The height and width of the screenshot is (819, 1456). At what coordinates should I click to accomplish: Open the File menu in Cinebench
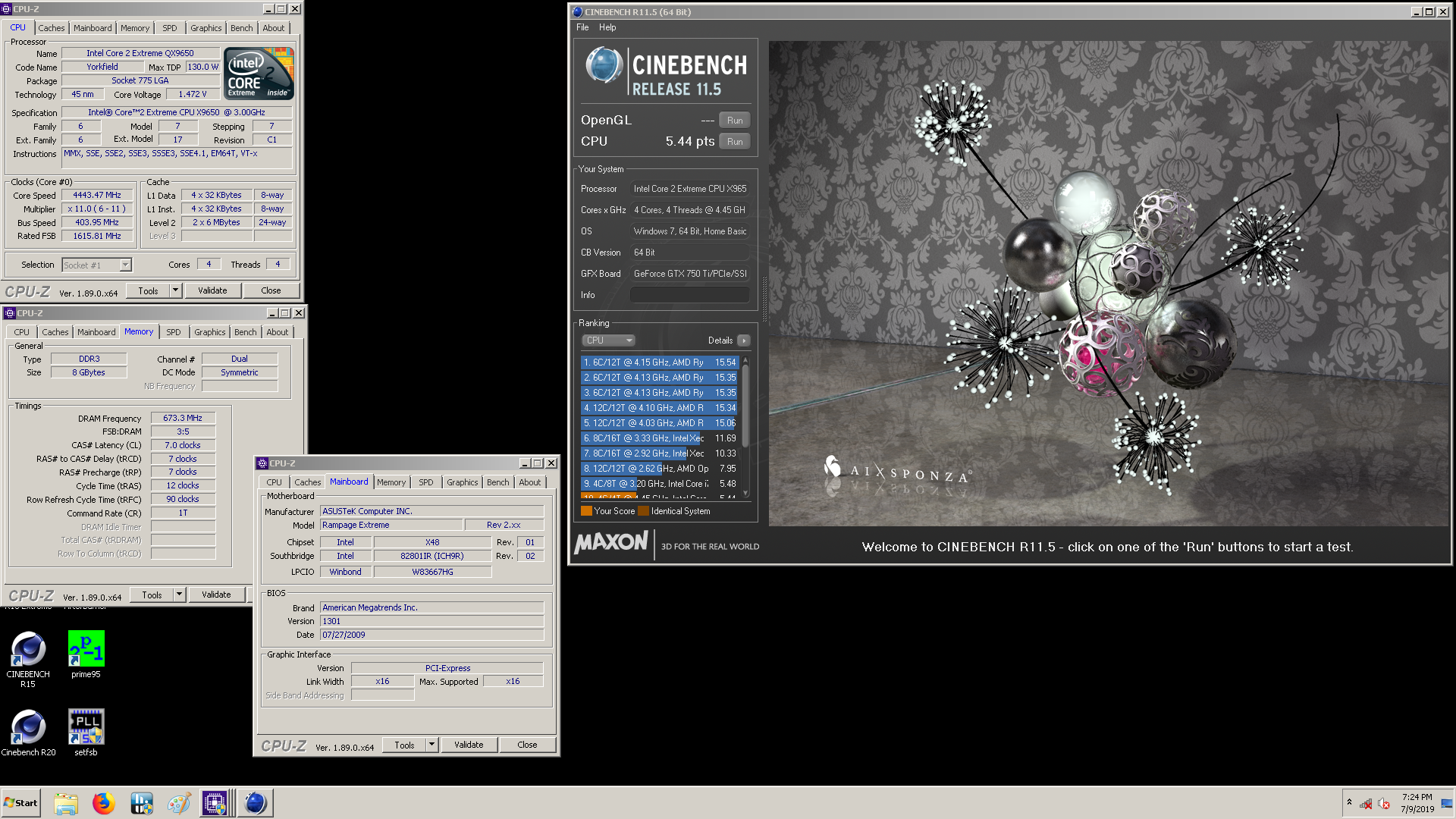coord(582,27)
